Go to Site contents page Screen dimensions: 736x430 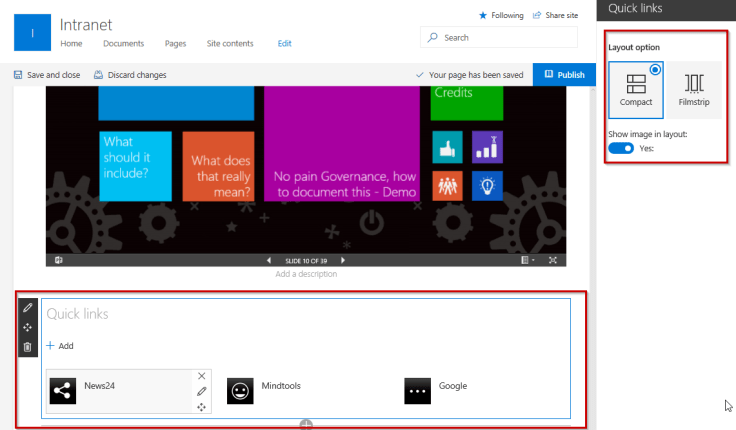229,44
